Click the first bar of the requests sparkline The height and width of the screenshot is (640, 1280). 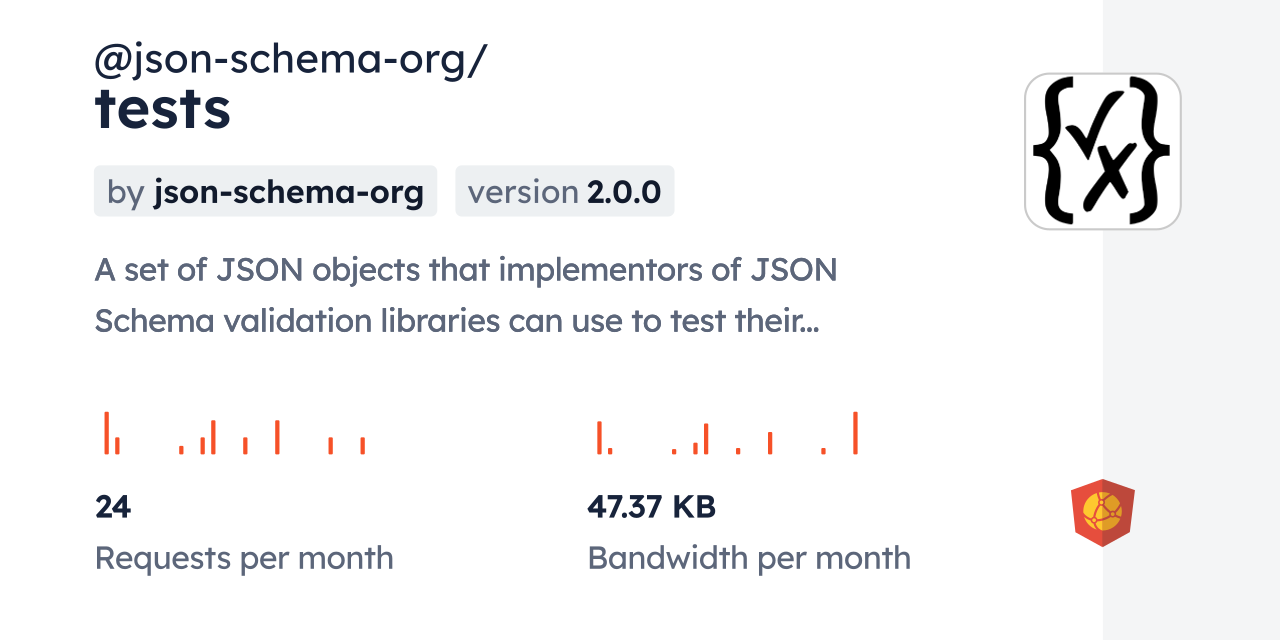[x=106, y=433]
